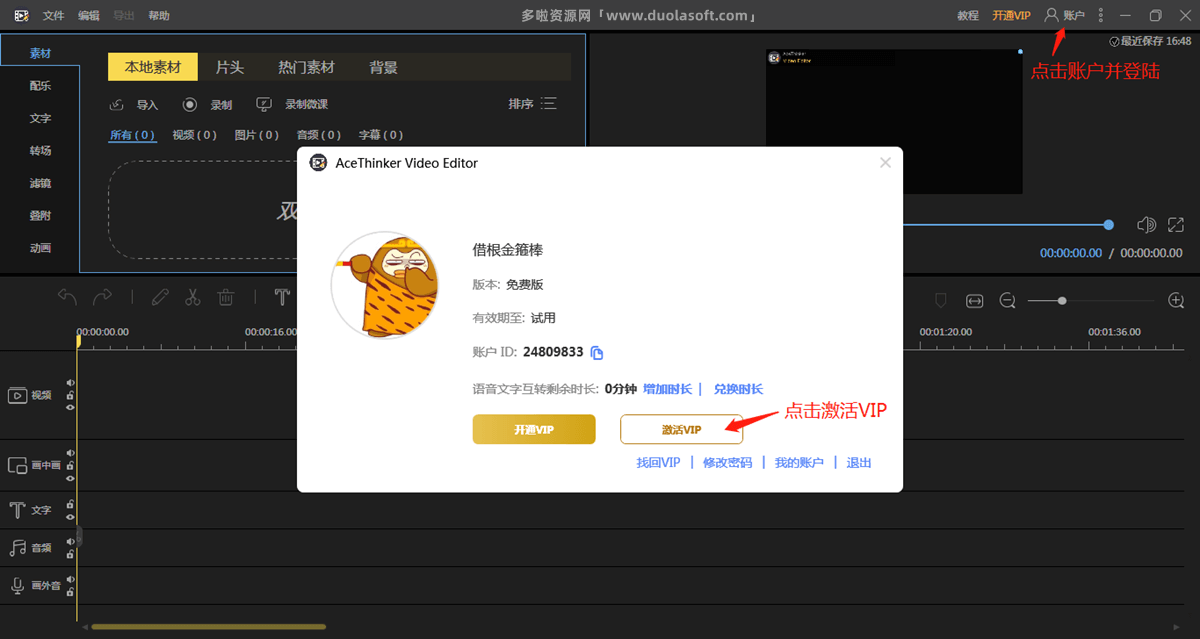Hide the 画中画 track with eye icon
The image size is (1200, 639).
(70, 478)
